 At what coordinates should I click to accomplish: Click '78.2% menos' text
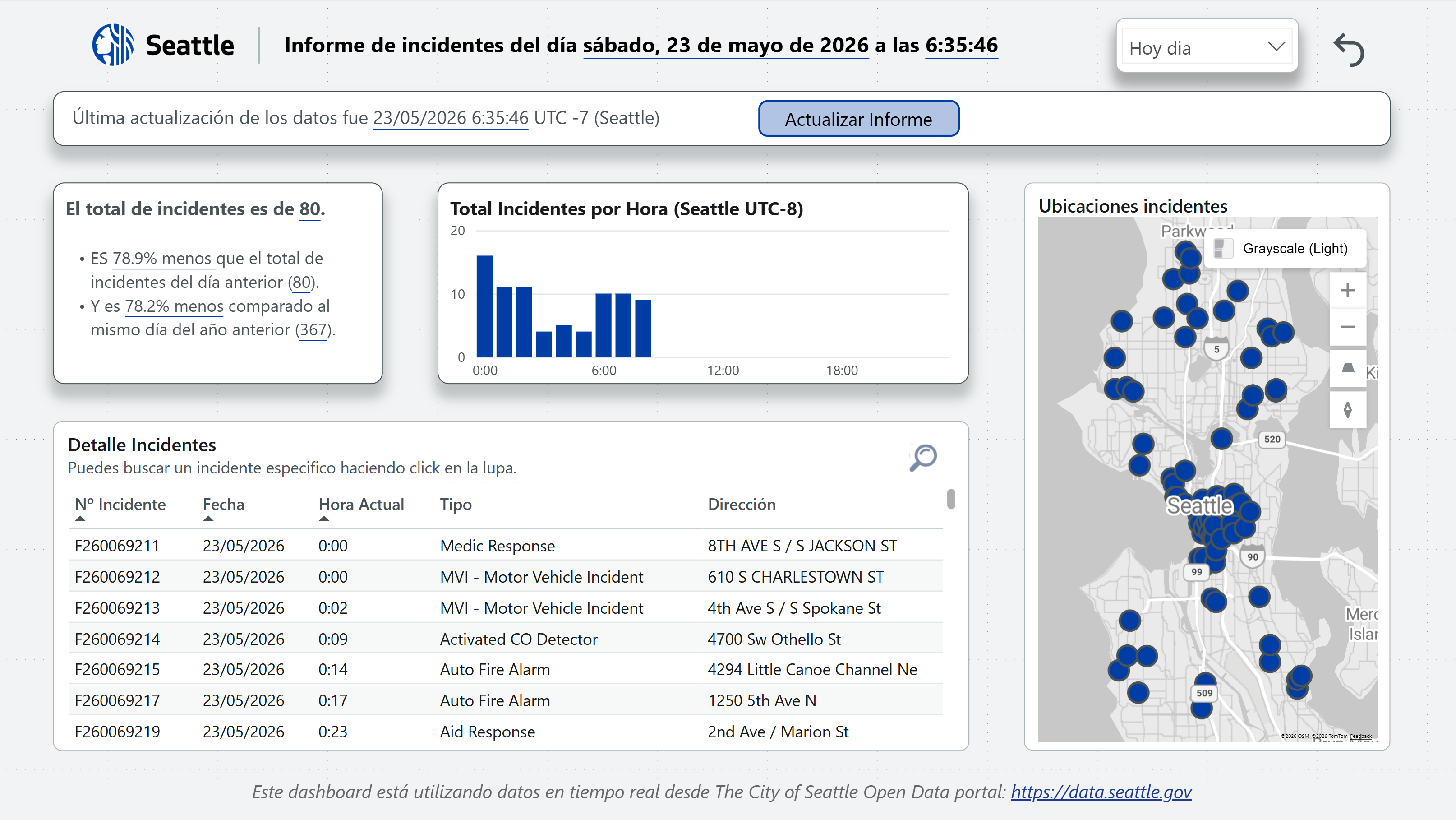174,306
